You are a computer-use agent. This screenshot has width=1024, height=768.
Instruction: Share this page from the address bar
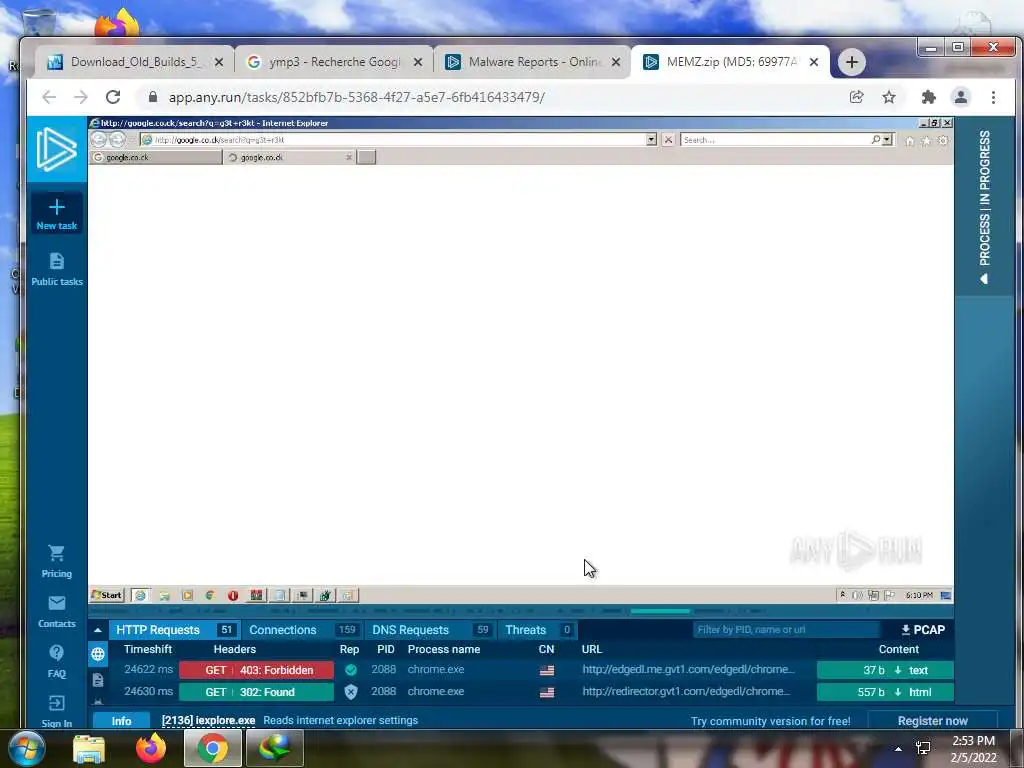(856, 97)
